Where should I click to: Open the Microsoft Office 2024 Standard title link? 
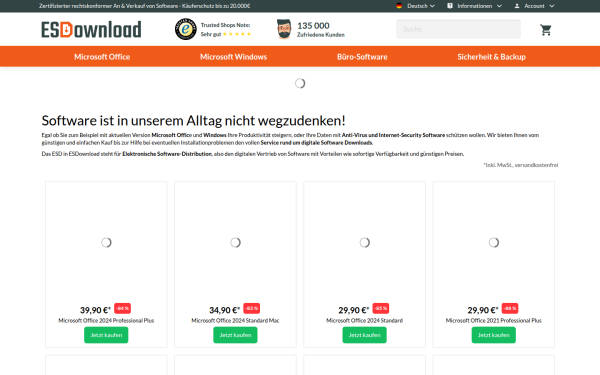coord(364,321)
